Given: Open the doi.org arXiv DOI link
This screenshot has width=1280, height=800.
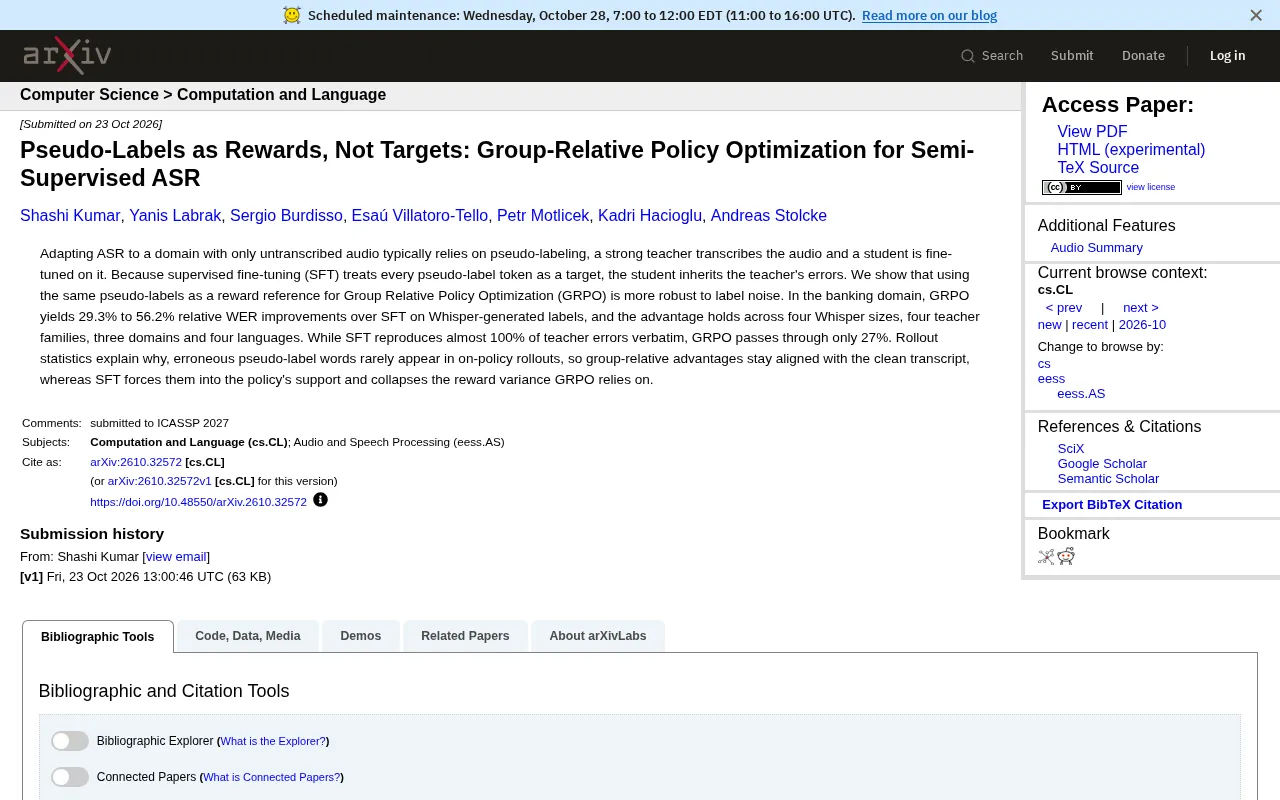Looking at the screenshot, I should (x=198, y=502).
